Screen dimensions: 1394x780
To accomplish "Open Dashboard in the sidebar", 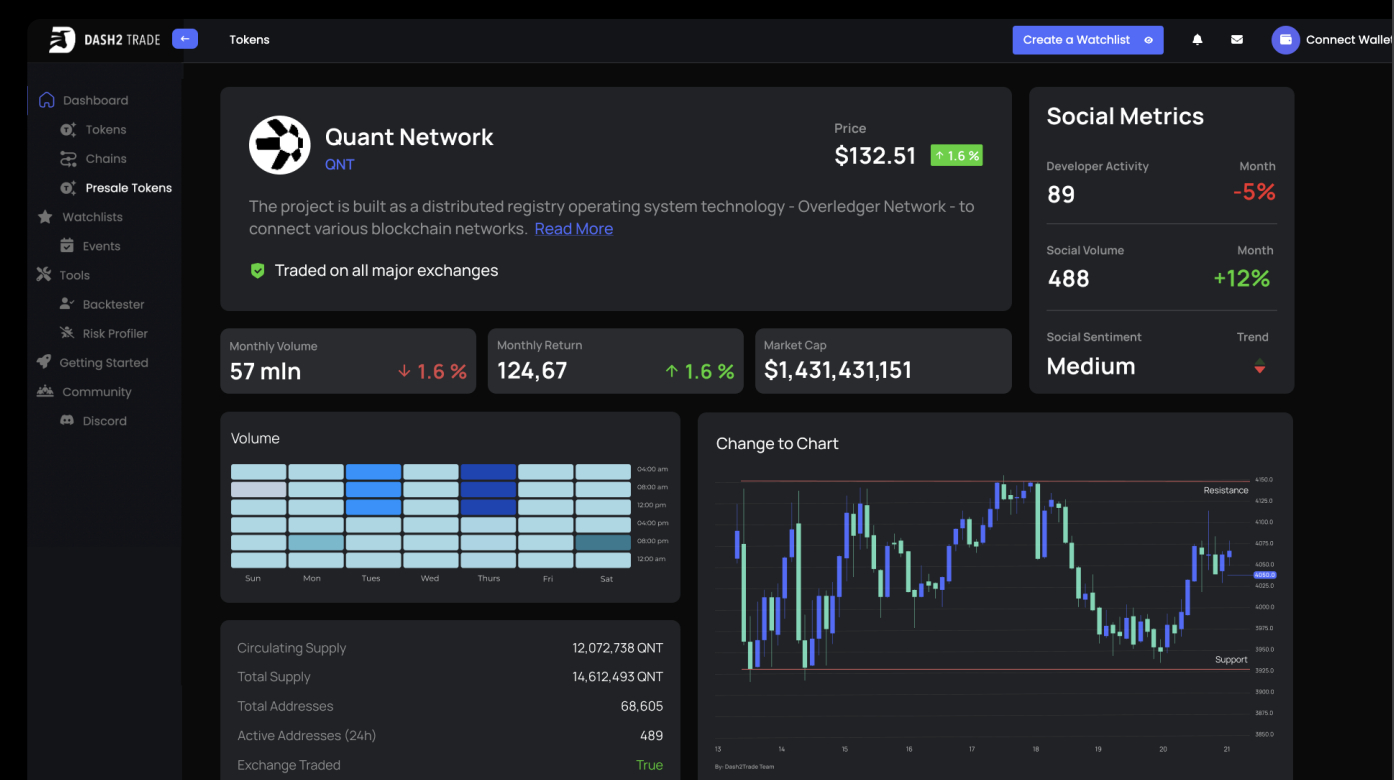I will click(95, 100).
